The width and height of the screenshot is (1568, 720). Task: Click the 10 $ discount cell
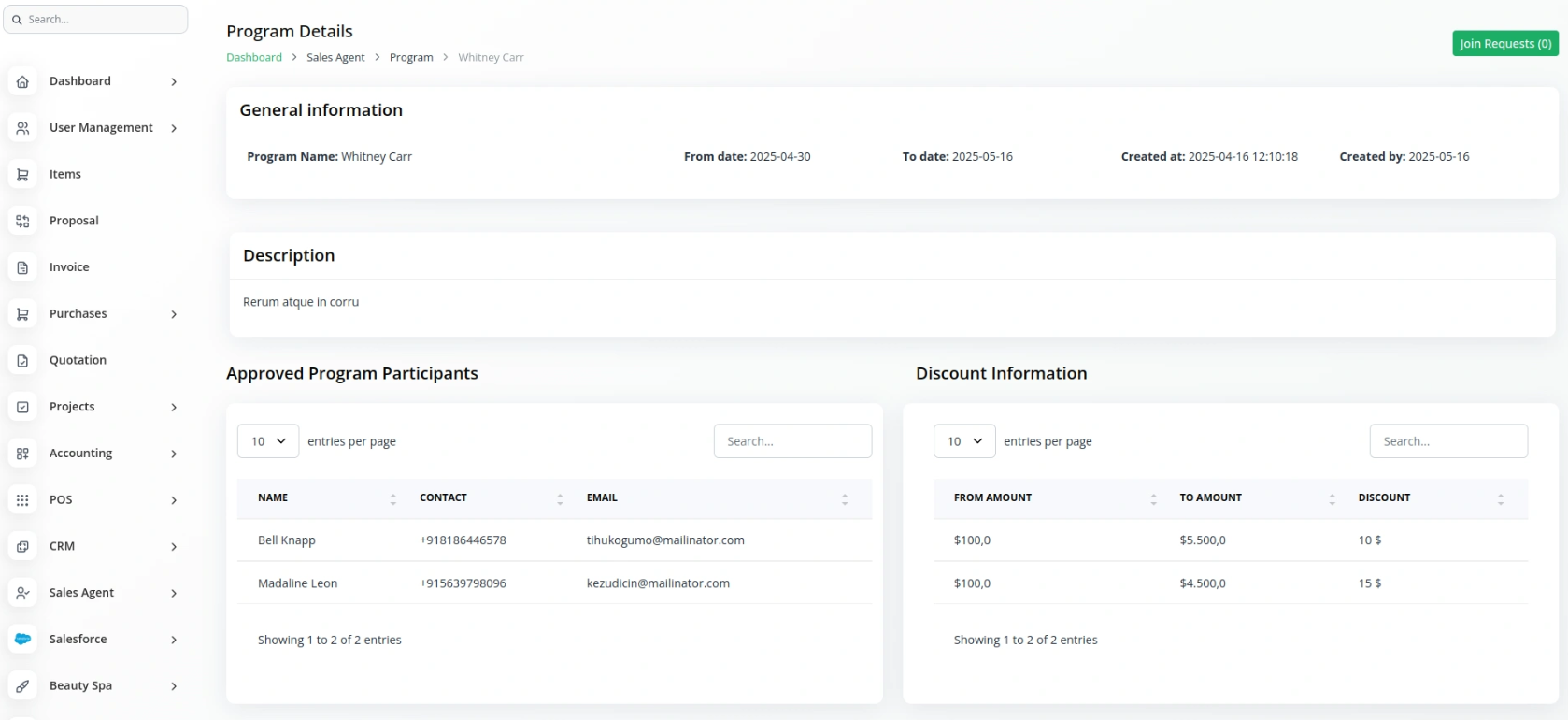pos(1370,540)
